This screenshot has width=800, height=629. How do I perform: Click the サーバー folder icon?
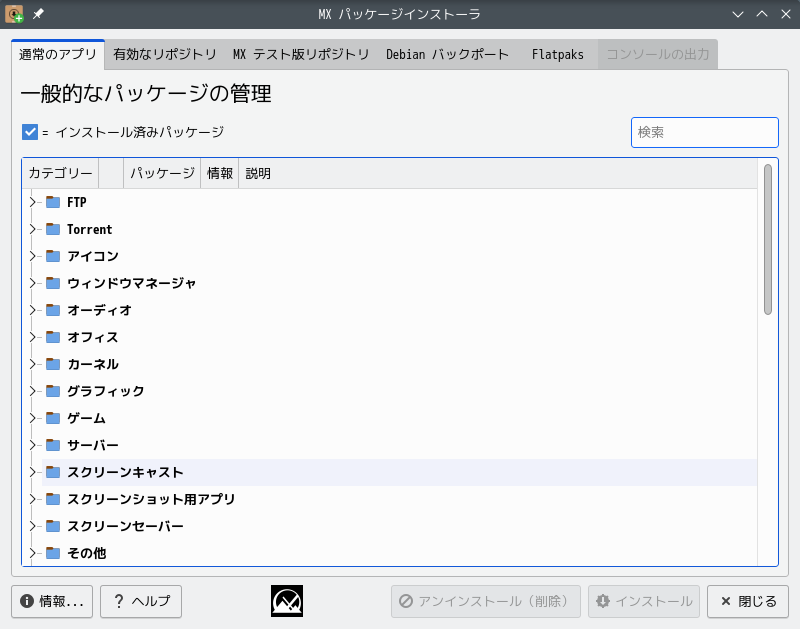click(x=53, y=445)
